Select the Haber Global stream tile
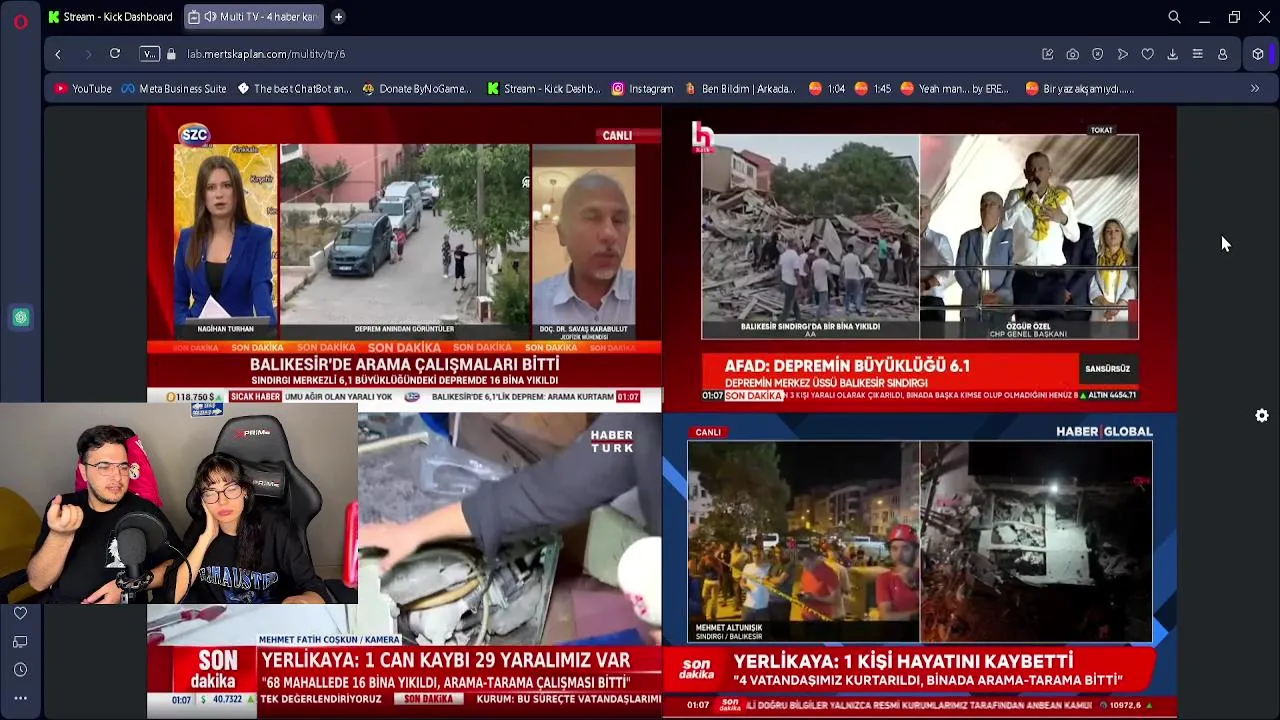The image size is (1280, 720). [x=919, y=565]
